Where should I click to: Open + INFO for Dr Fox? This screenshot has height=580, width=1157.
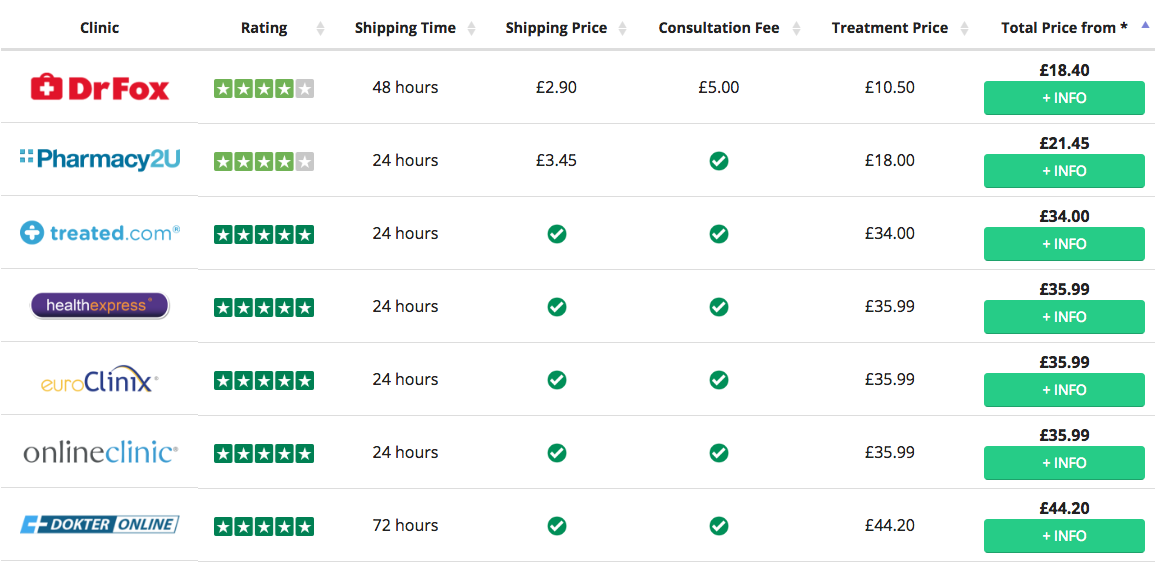(x=1064, y=98)
